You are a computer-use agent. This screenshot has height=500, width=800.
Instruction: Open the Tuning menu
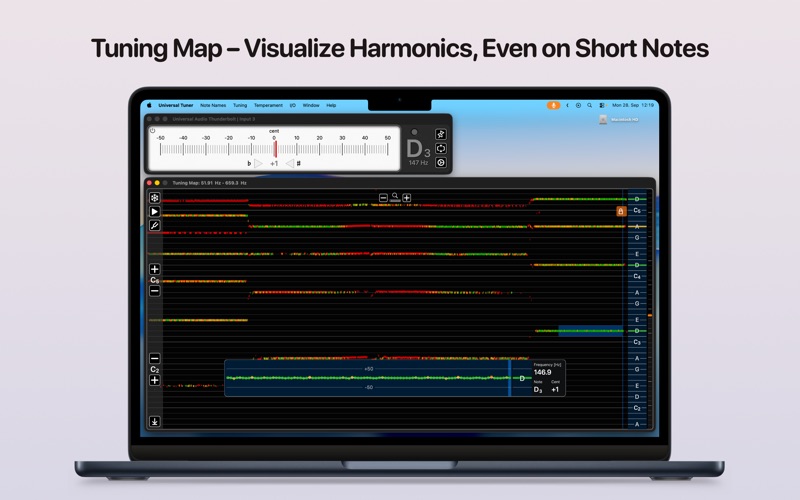tap(240, 106)
